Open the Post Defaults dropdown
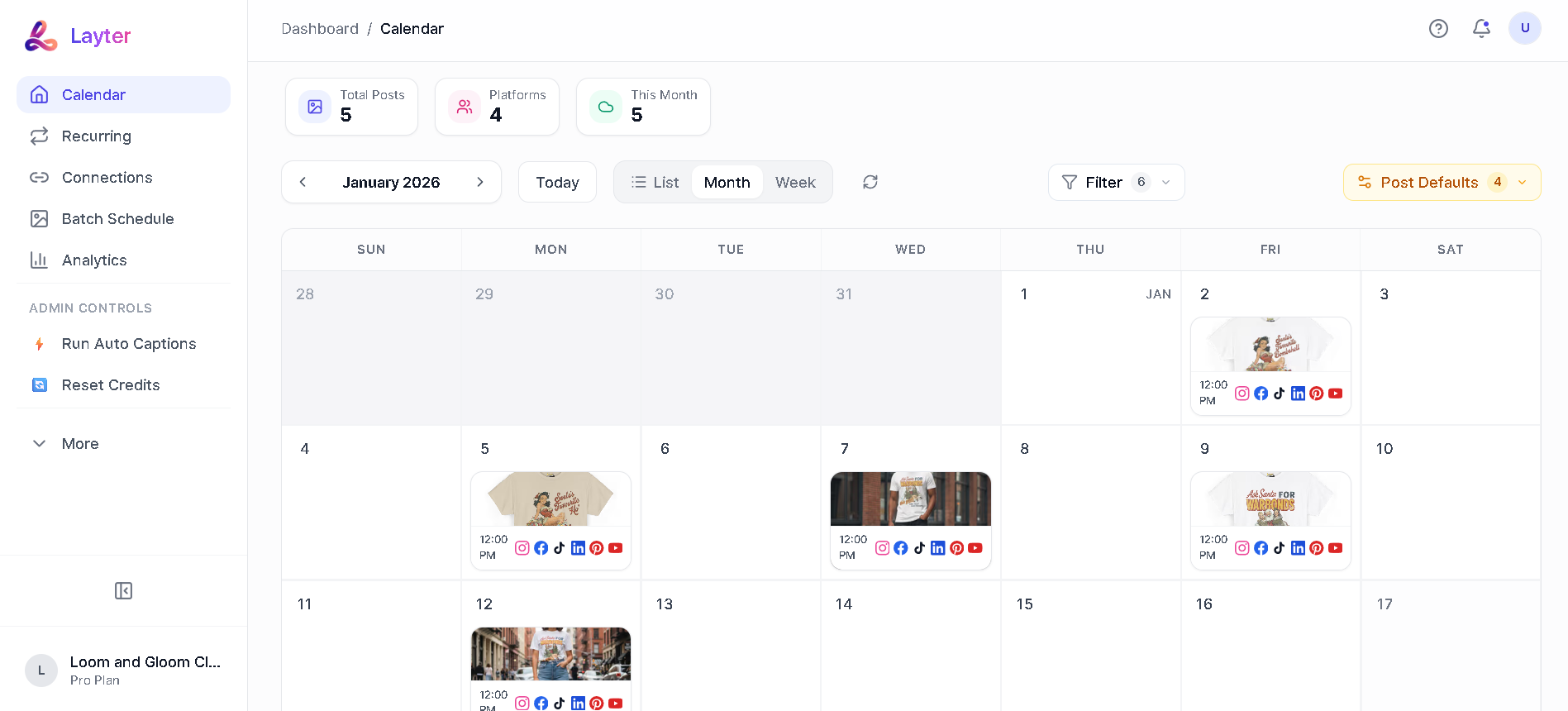Image resolution: width=1568 pixels, height=711 pixels. point(1442,182)
